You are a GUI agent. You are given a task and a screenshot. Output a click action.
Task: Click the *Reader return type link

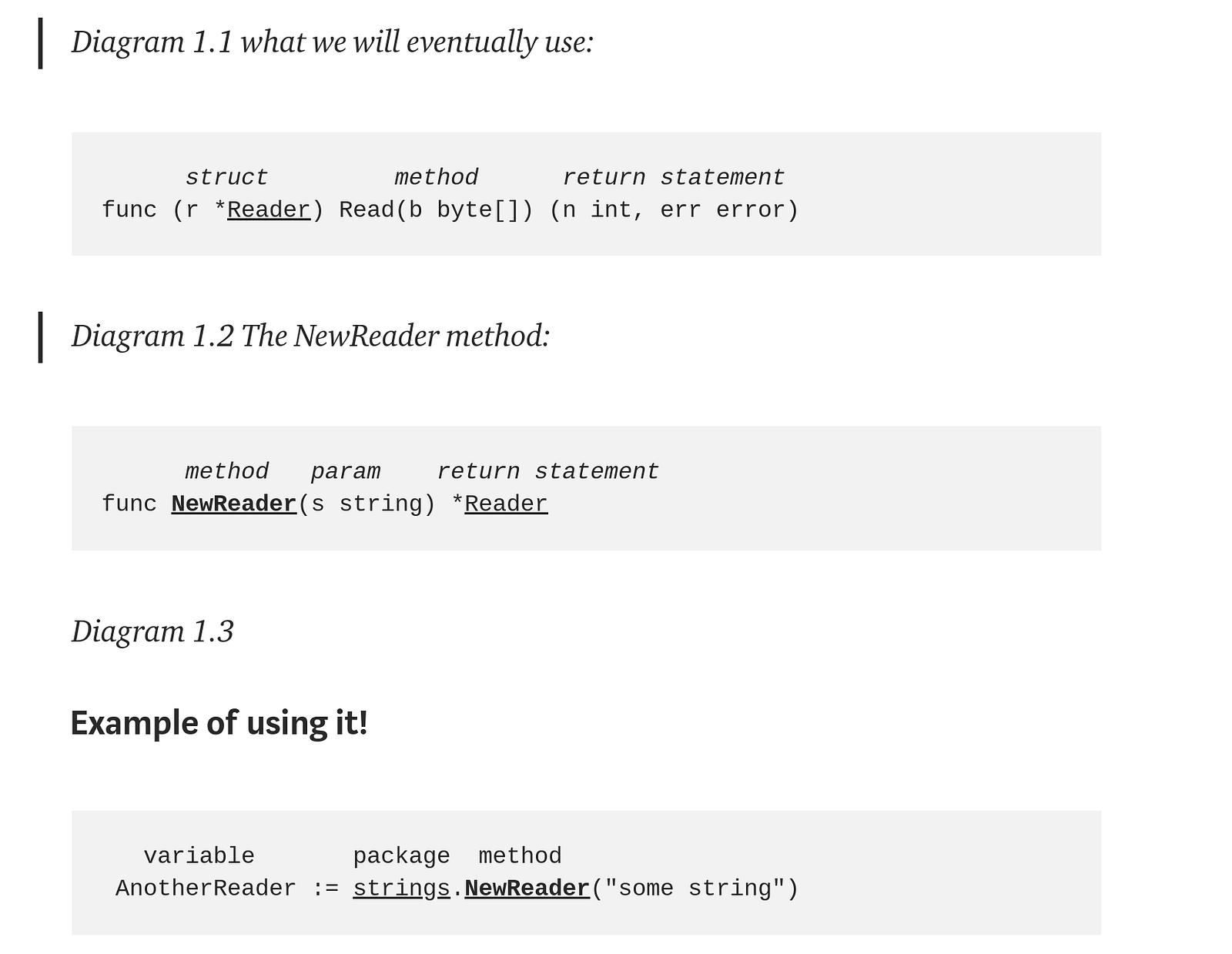(x=506, y=504)
